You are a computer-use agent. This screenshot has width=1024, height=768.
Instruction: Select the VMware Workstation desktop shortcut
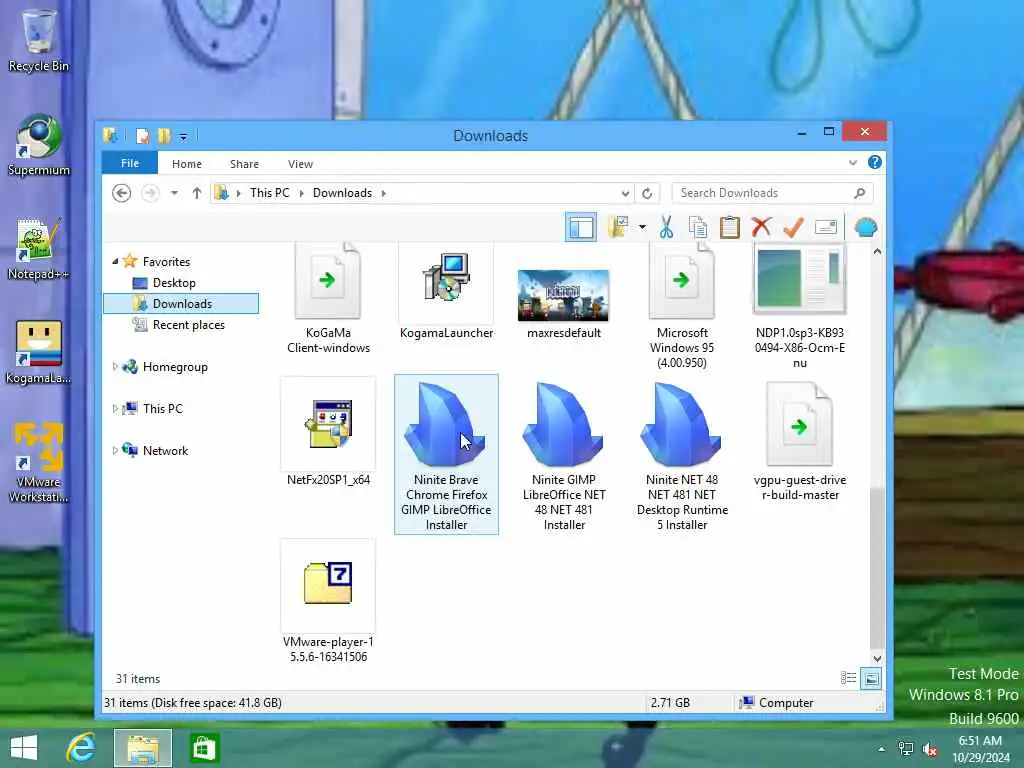[39, 462]
